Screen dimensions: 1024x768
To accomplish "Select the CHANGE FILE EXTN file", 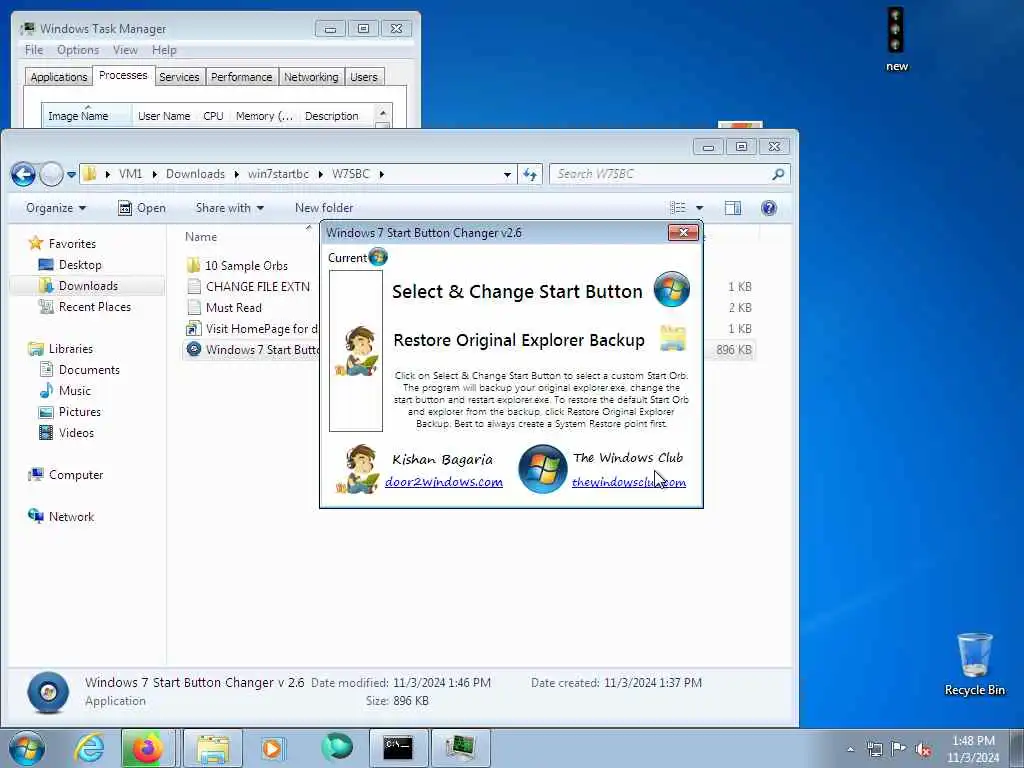I will (257, 287).
